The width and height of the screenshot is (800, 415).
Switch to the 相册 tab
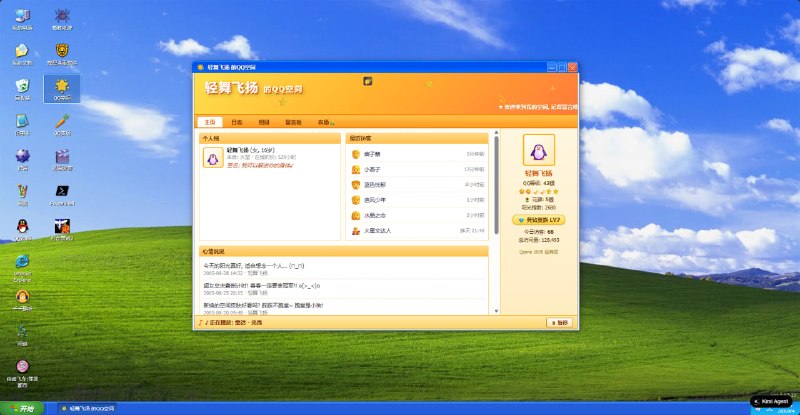tap(264, 123)
